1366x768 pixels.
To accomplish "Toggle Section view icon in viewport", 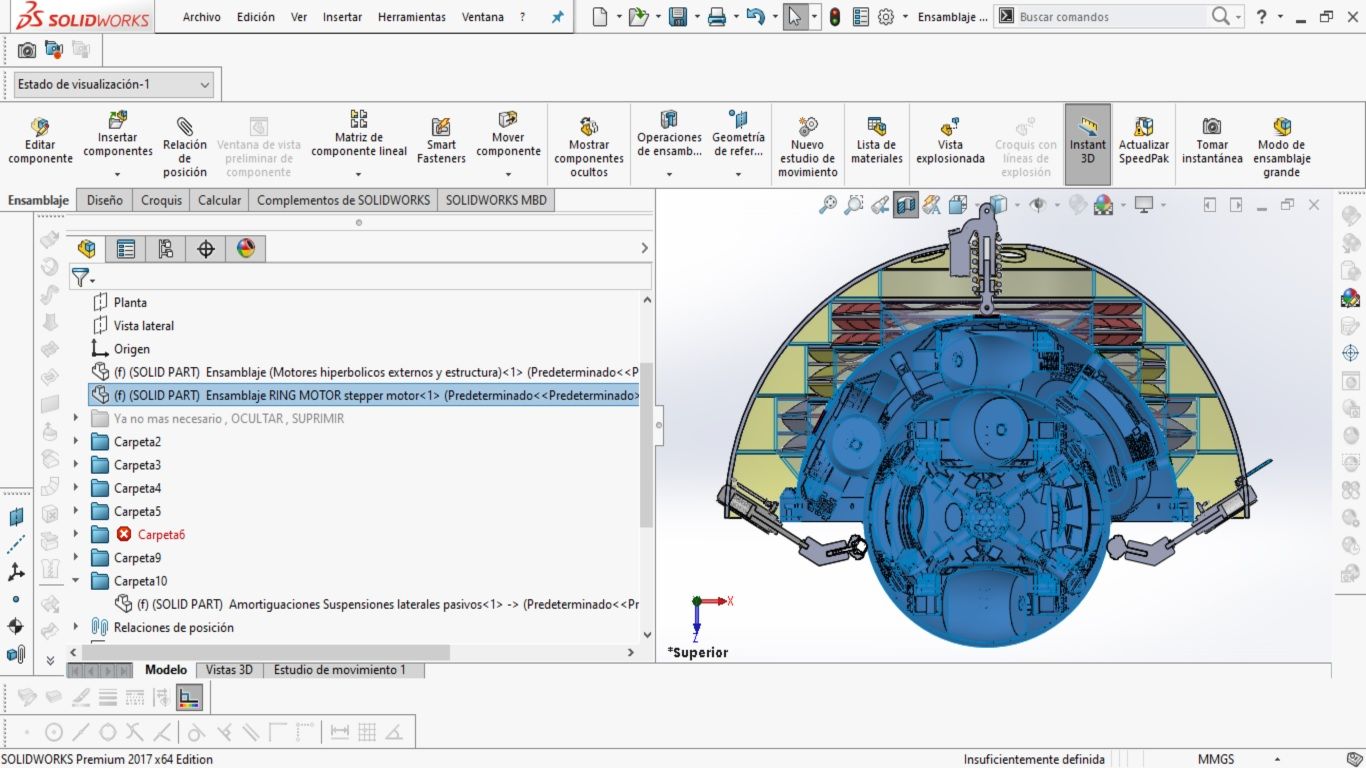I will pos(906,205).
